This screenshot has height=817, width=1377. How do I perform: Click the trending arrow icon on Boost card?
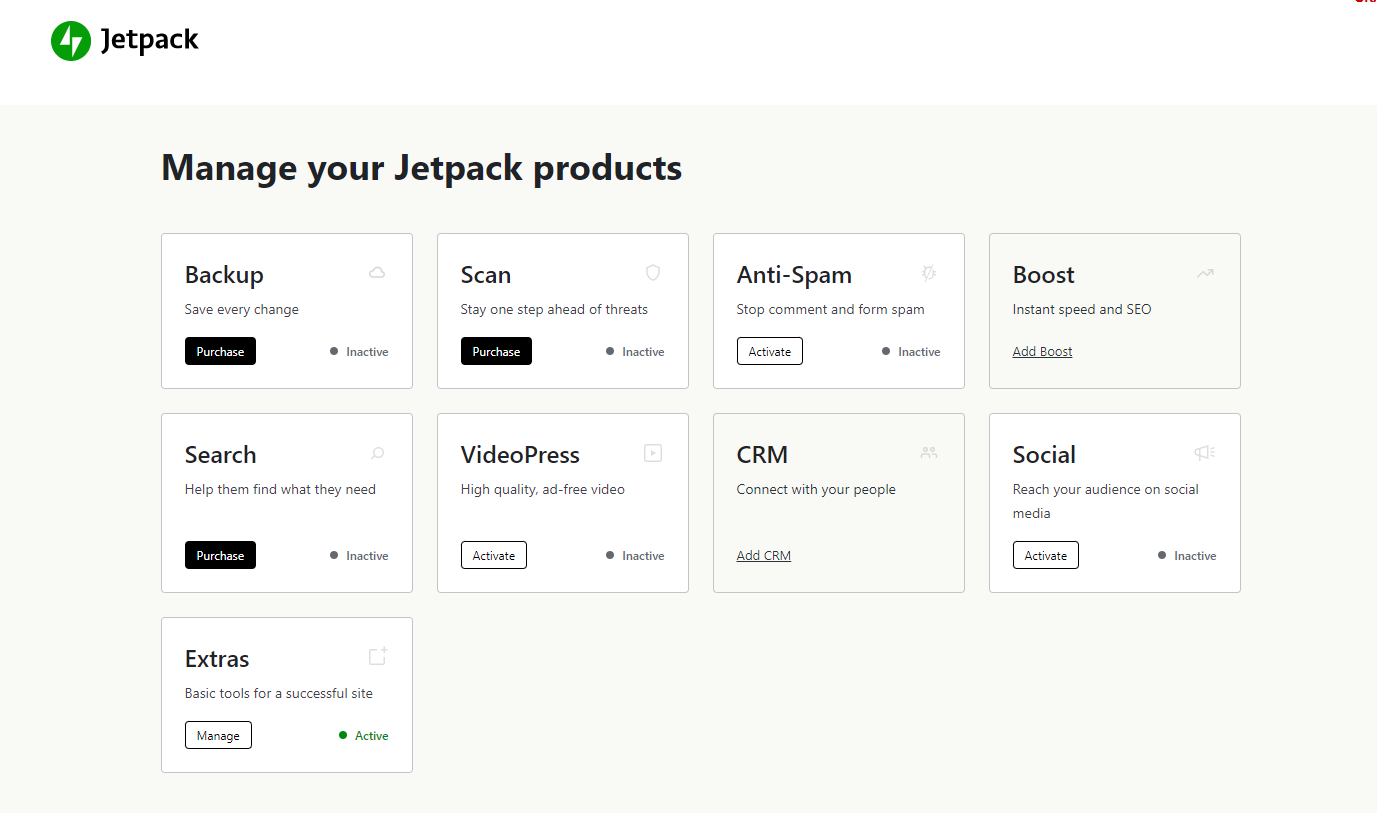(1204, 272)
